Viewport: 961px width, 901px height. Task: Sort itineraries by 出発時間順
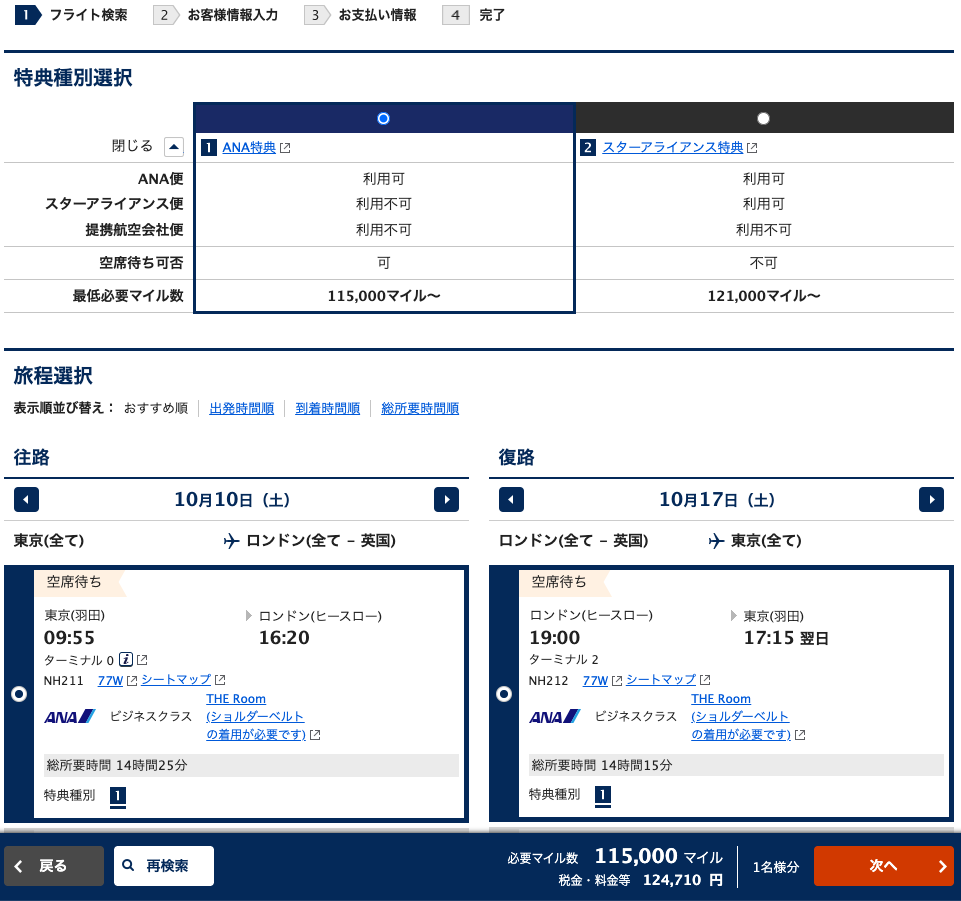(x=241, y=408)
